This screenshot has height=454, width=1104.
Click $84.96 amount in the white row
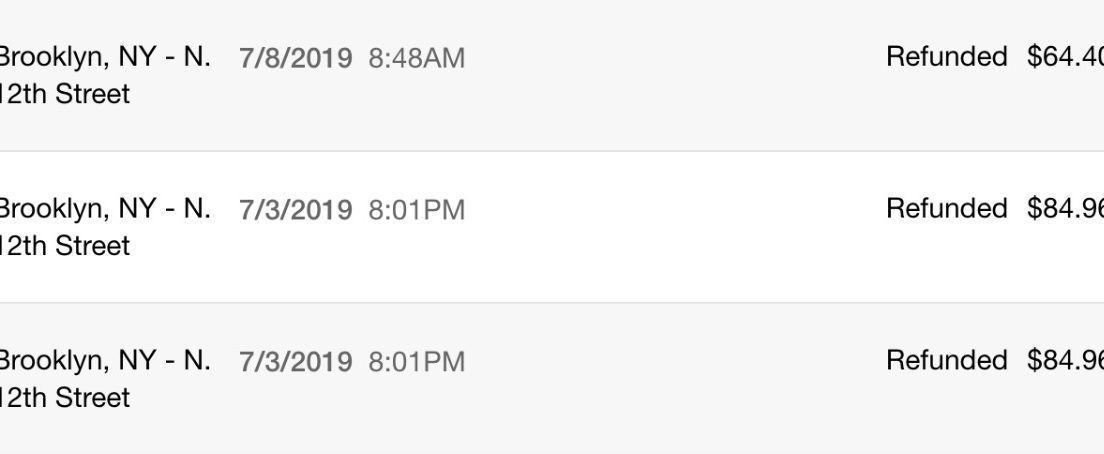[1065, 208]
